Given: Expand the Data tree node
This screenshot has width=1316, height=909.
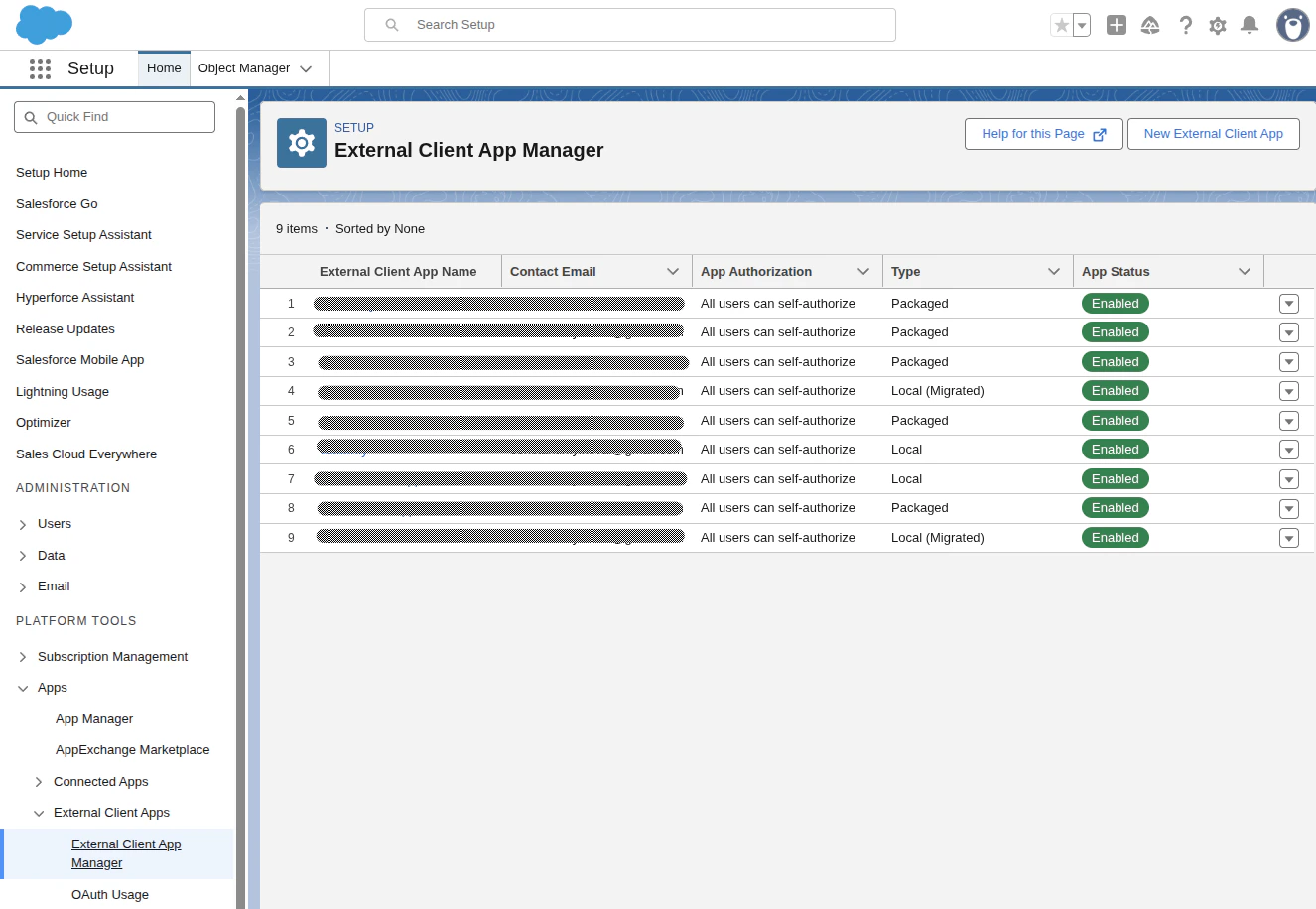Looking at the screenshot, I should pos(23,556).
